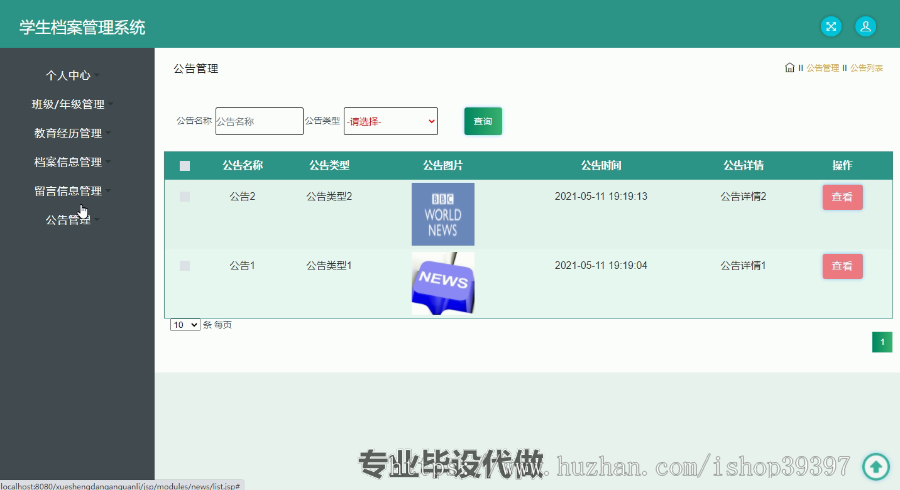The width and height of the screenshot is (900, 490).
Task: Open the 公告类型 请选择 dropdown
Action: pos(391,121)
